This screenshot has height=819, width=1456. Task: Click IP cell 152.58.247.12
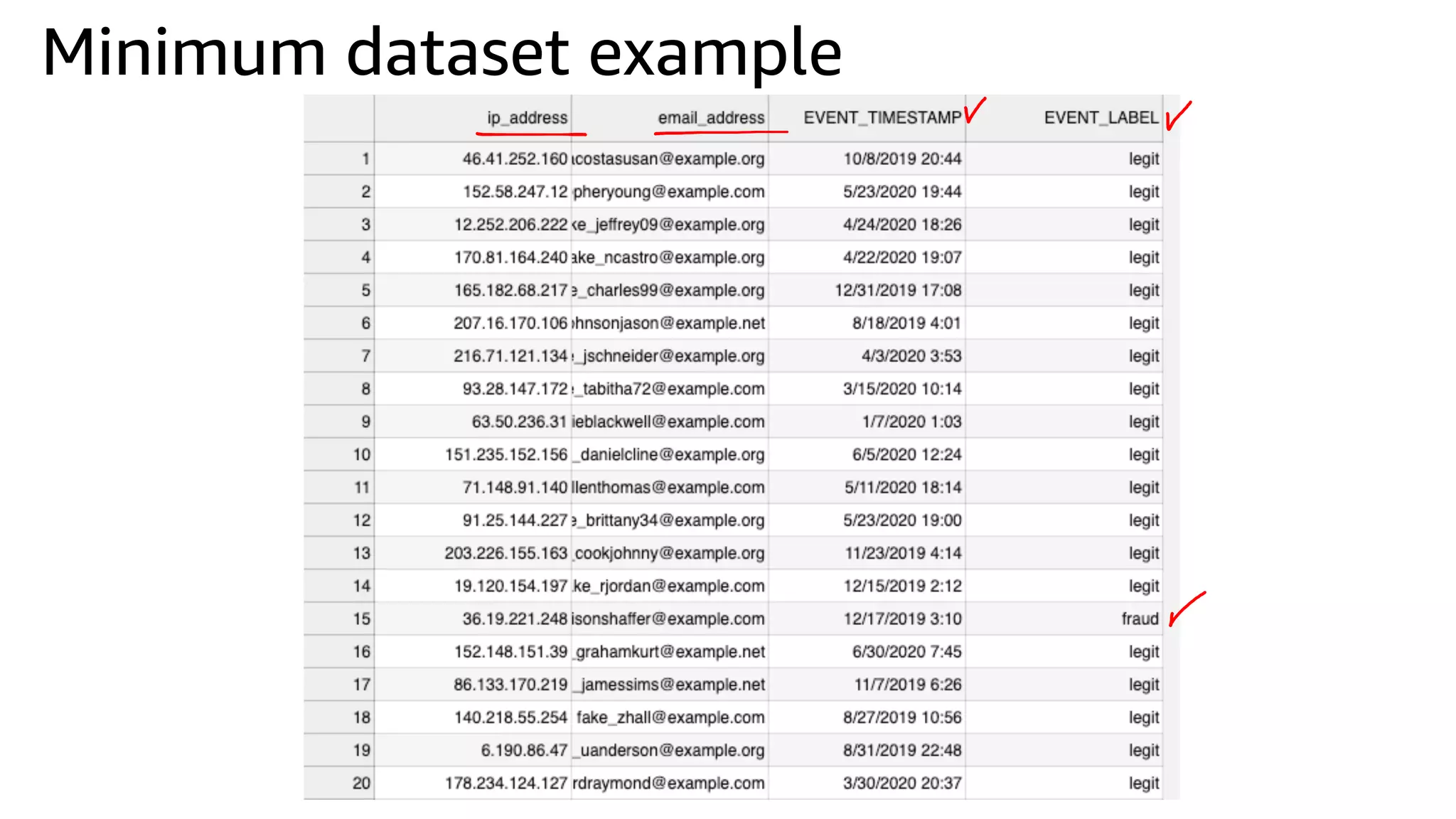click(473, 191)
